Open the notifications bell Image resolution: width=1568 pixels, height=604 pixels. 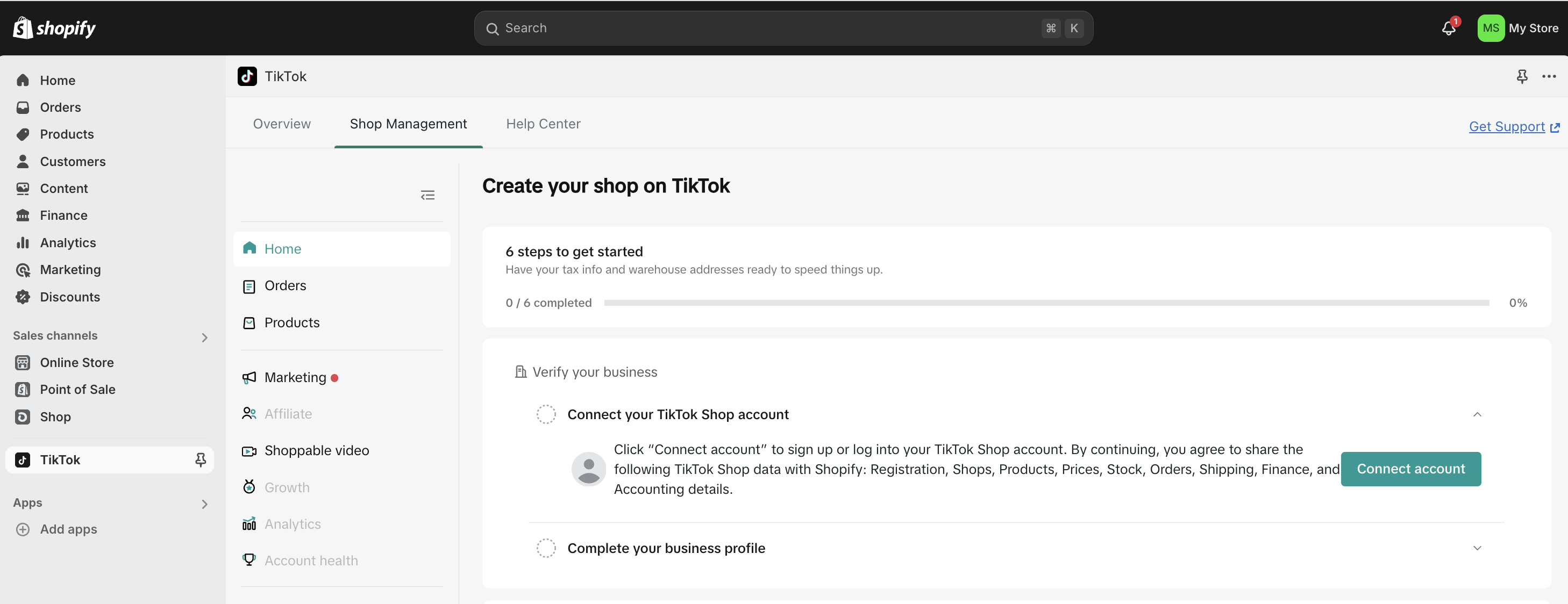coord(1449,28)
